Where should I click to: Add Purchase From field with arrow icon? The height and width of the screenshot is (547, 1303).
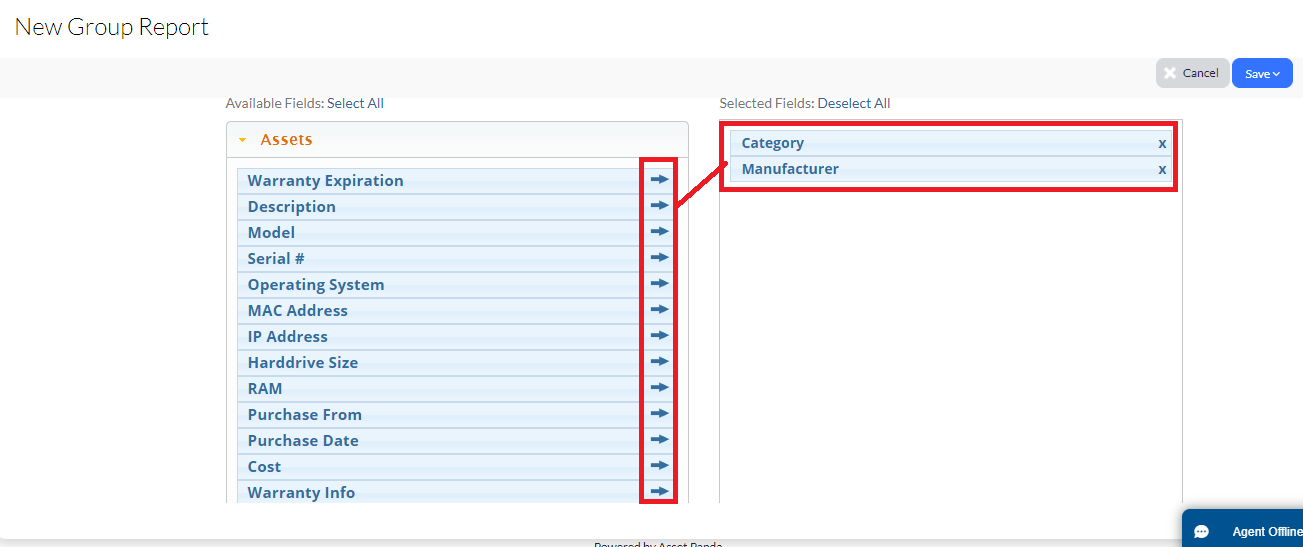coord(659,414)
